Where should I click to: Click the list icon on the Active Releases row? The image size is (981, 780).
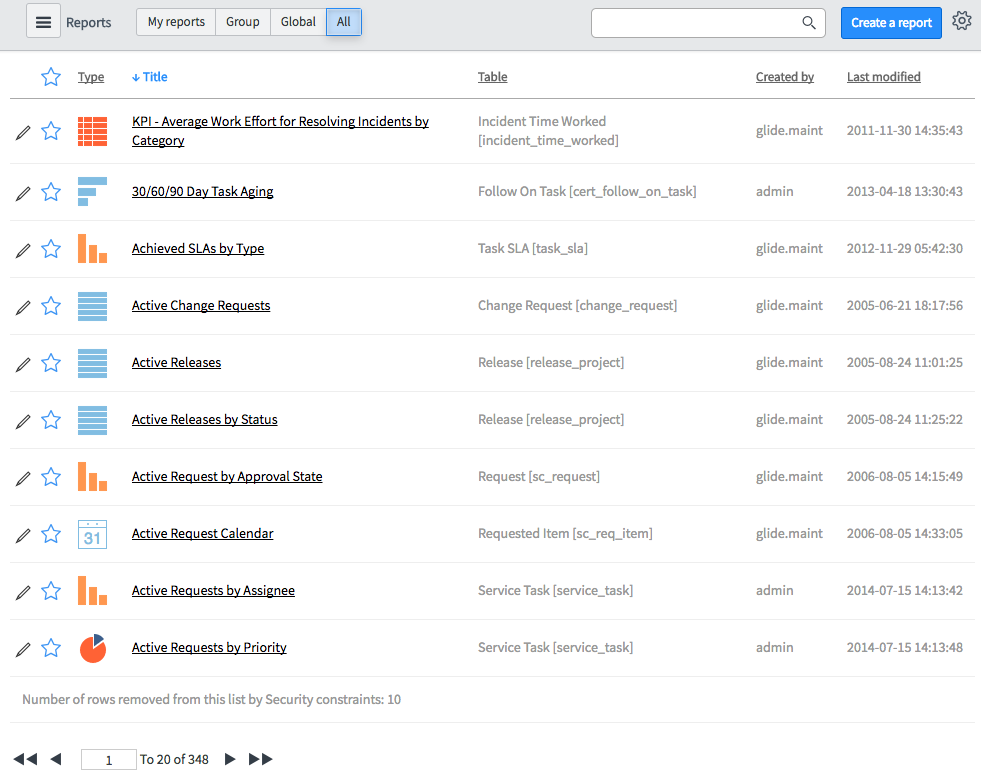pos(93,363)
